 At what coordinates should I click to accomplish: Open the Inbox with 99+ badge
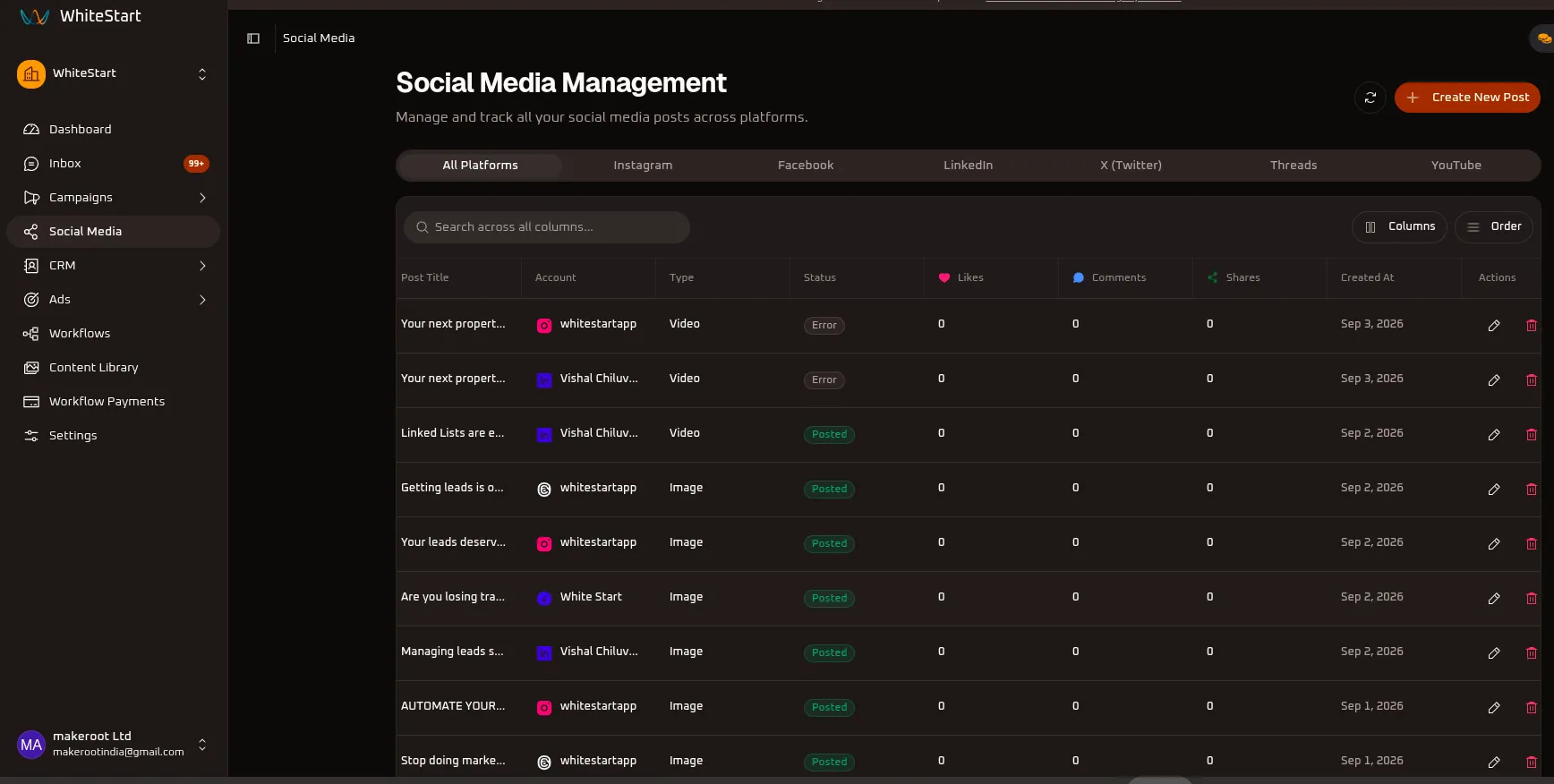(x=113, y=164)
